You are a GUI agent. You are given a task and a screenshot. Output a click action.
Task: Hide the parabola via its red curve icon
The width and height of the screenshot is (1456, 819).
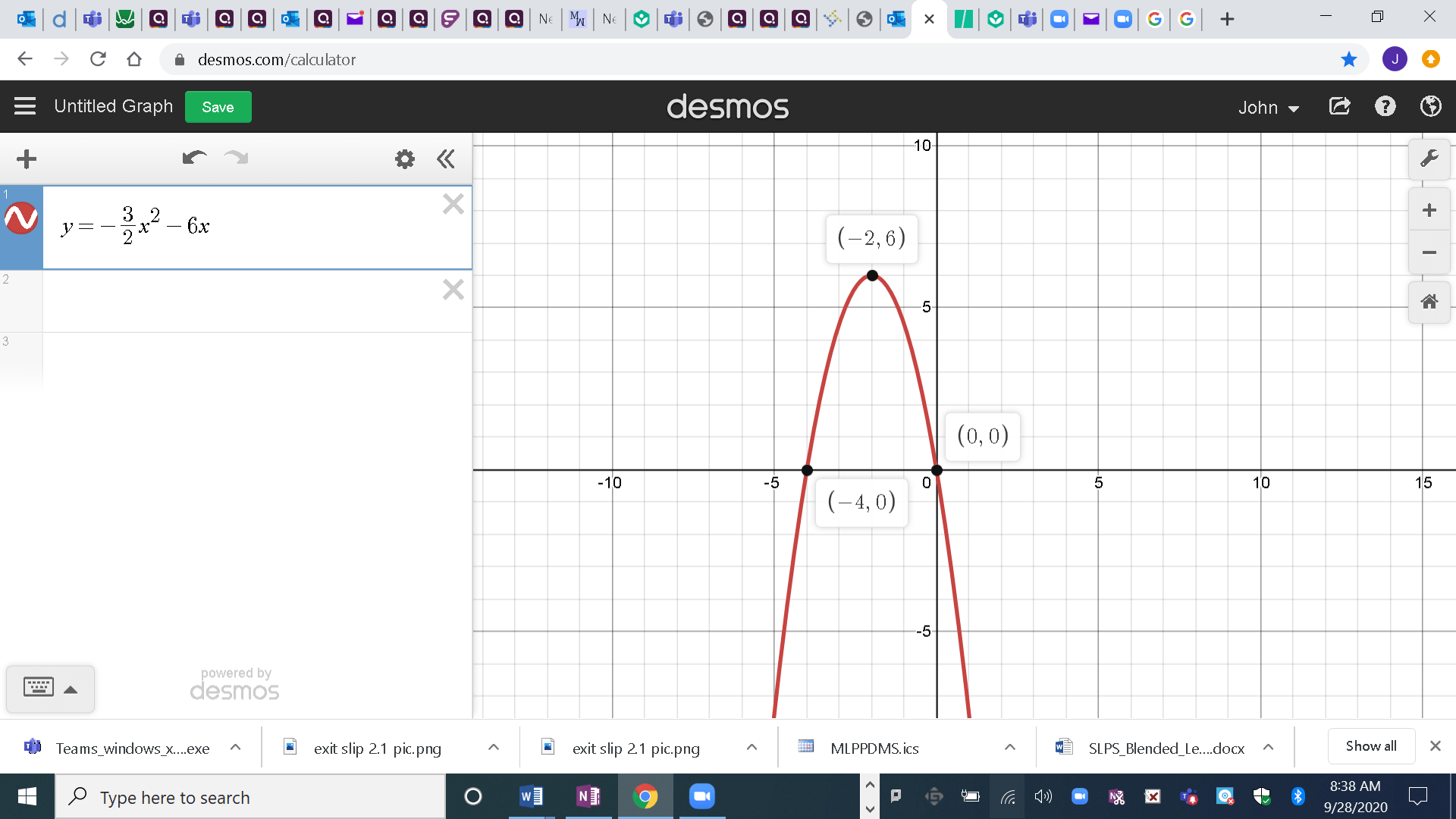point(21,218)
